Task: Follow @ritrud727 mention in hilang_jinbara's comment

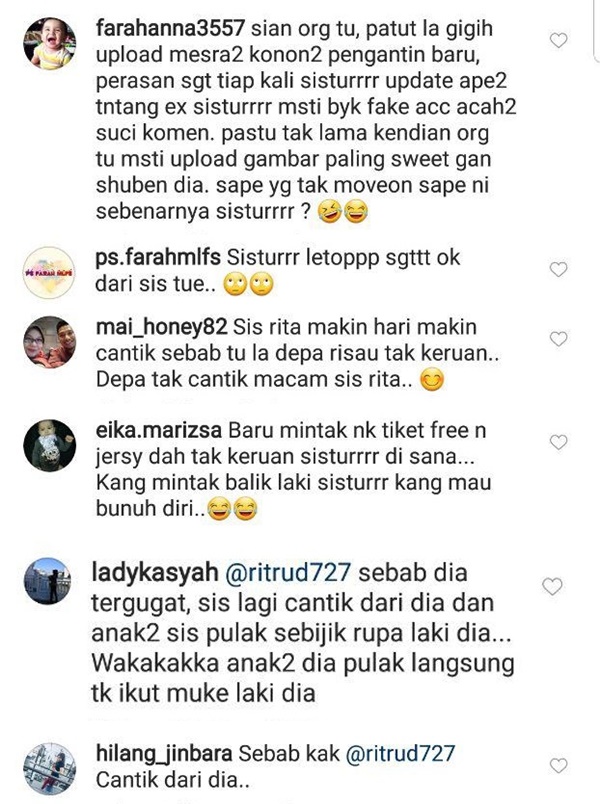Action: (x=401, y=754)
